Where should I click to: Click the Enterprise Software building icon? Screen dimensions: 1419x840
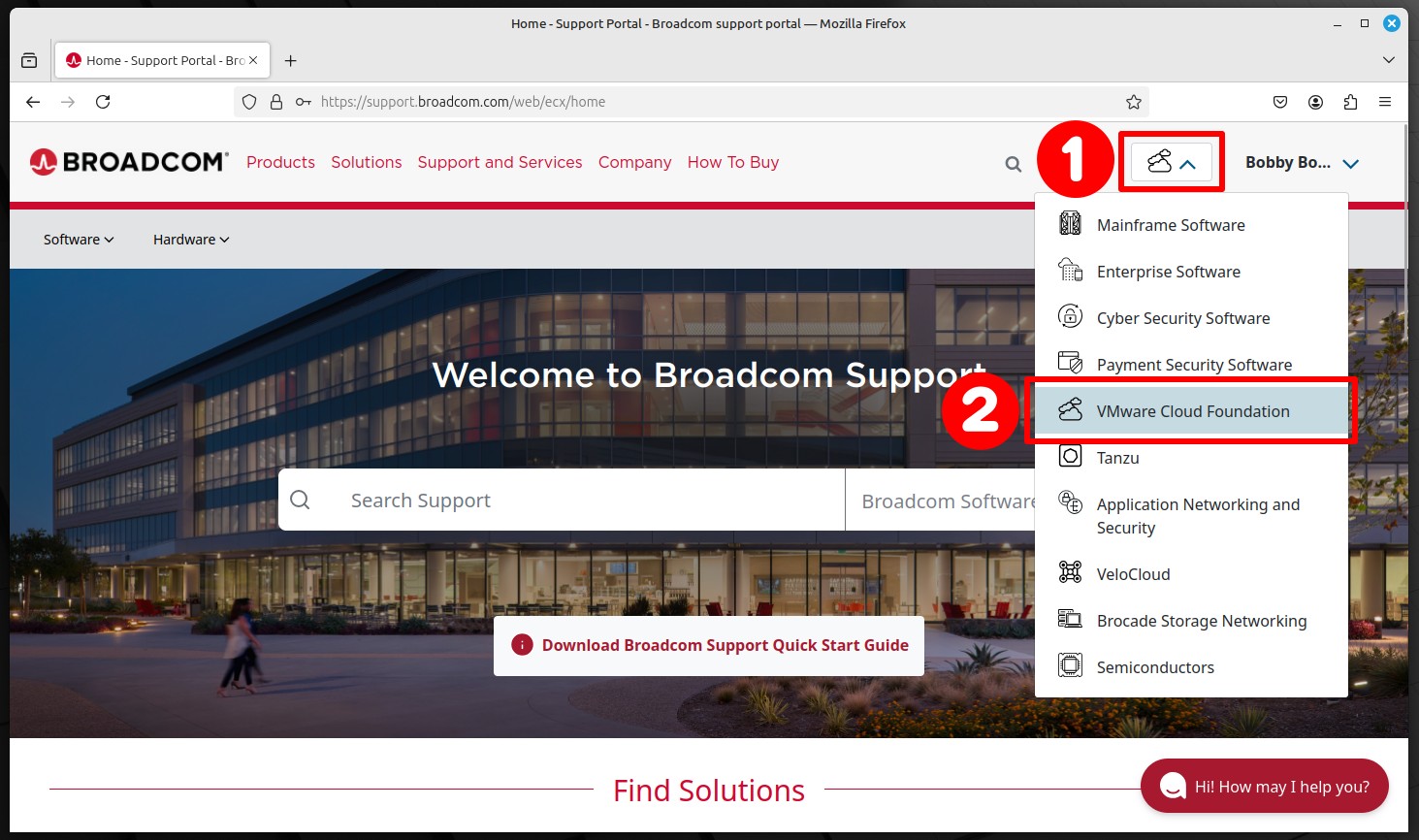(1070, 271)
